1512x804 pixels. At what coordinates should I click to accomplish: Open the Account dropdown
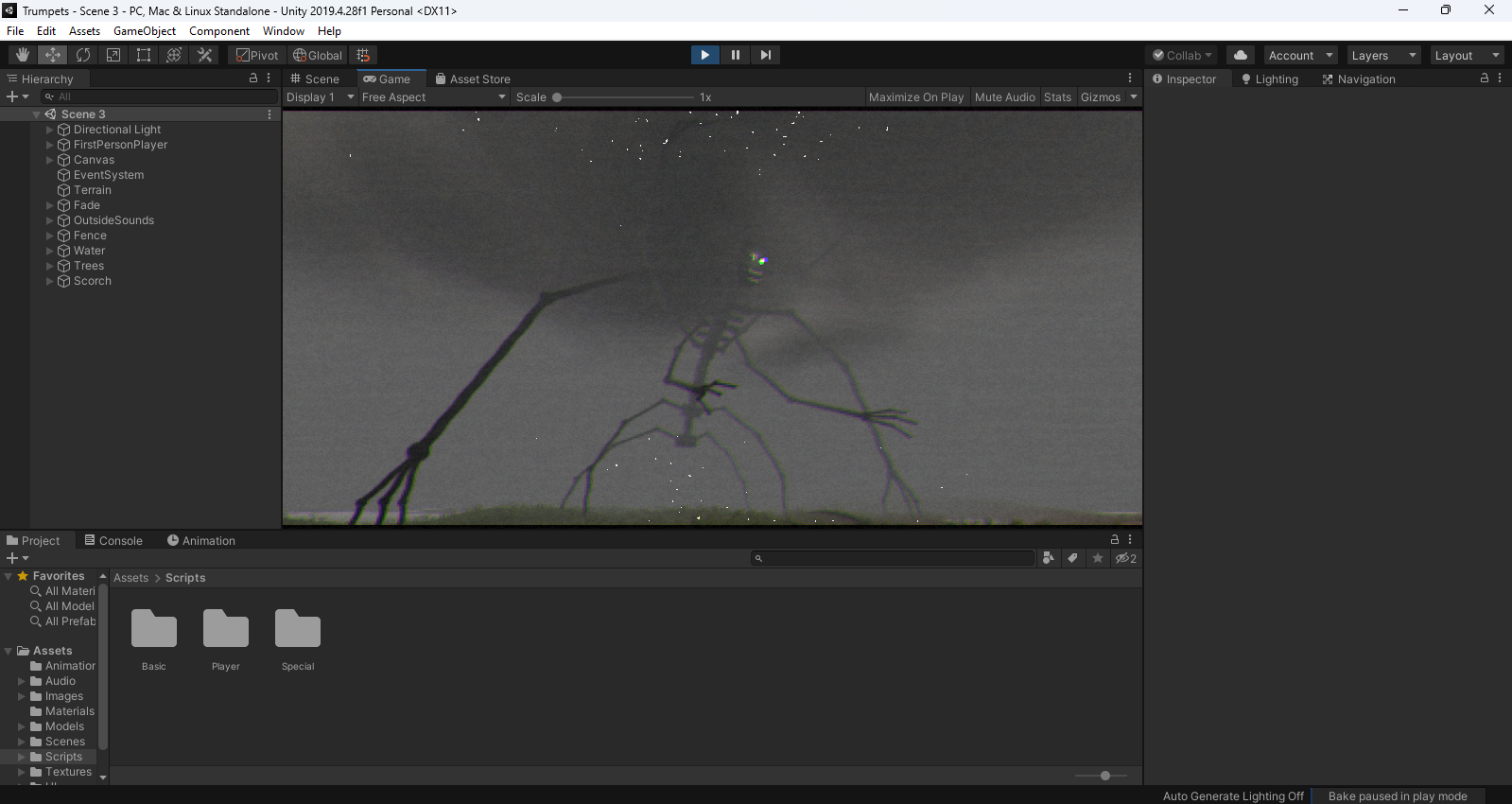[x=1300, y=55]
